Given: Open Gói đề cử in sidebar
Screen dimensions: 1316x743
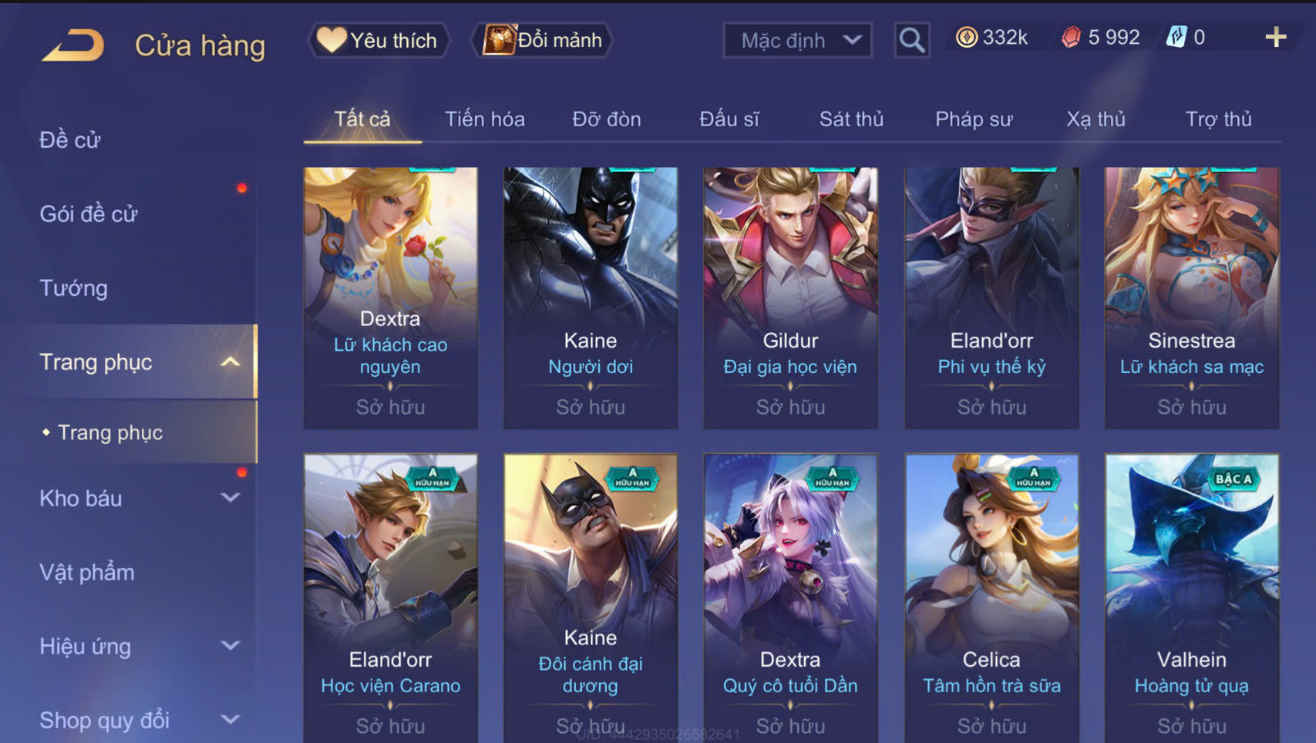Looking at the screenshot, I should (x=88, y=214).
